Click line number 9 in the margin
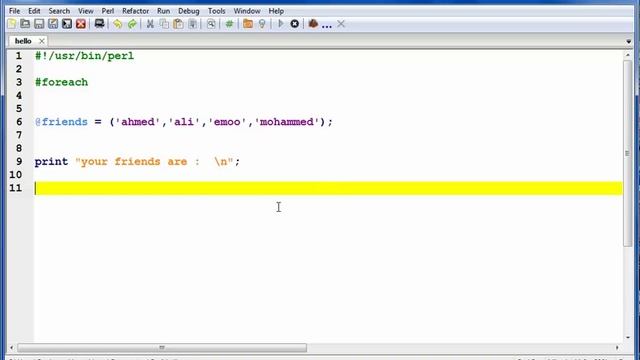 pyautogui.click(x=19, y=162)
